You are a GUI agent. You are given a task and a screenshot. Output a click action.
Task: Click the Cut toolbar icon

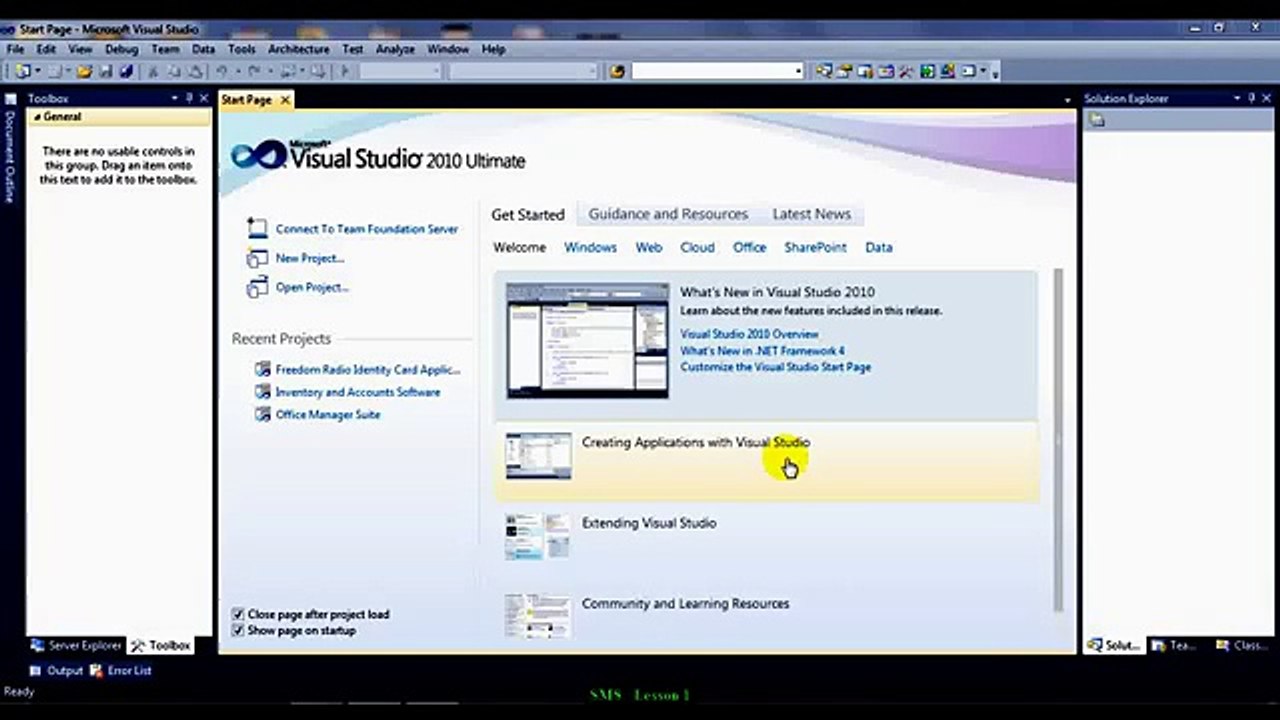(153, 71)
